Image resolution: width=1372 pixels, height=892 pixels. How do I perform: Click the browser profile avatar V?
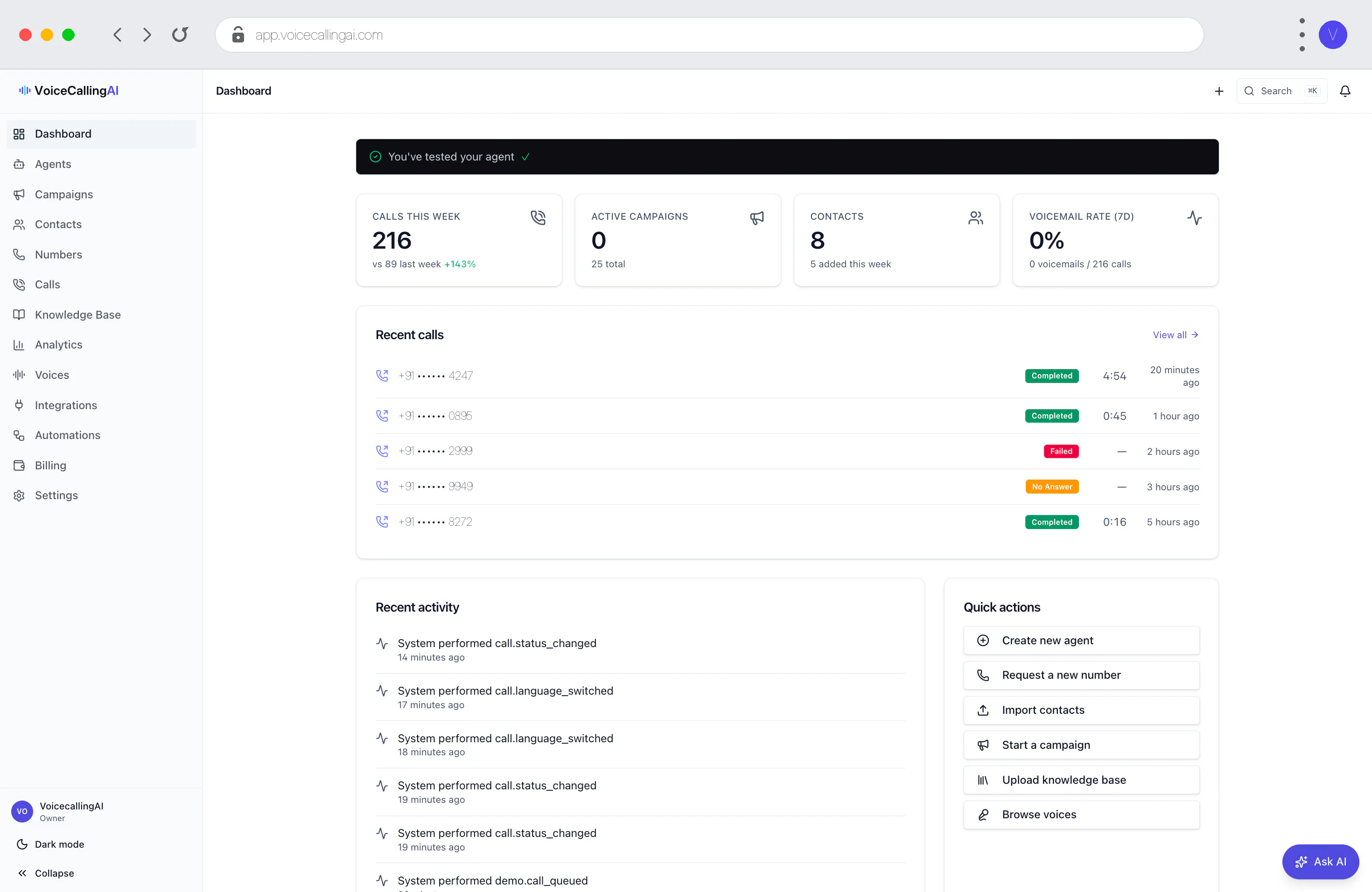1332,35
